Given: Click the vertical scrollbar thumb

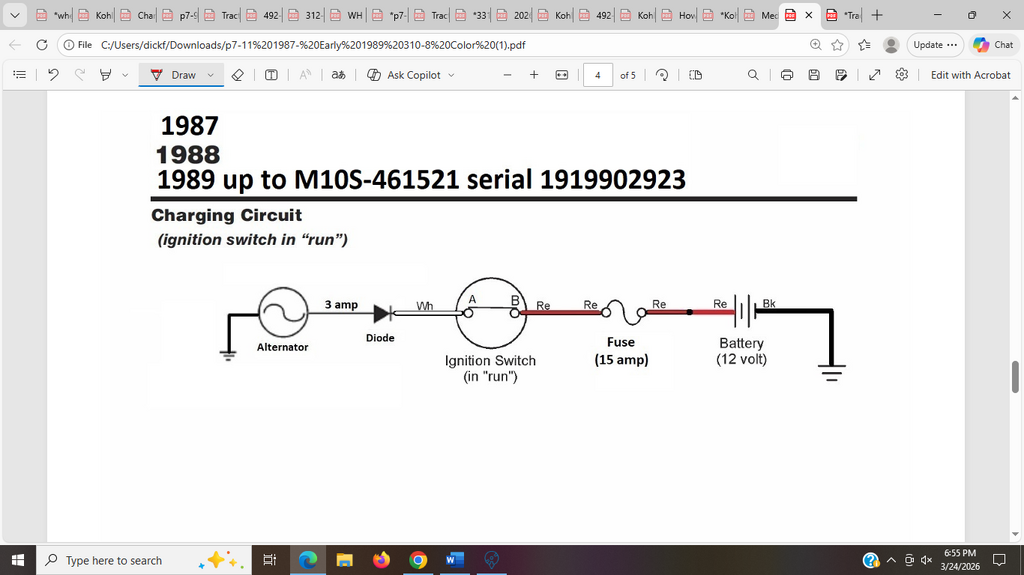Looking at the screenshot, I should 1016,376.
